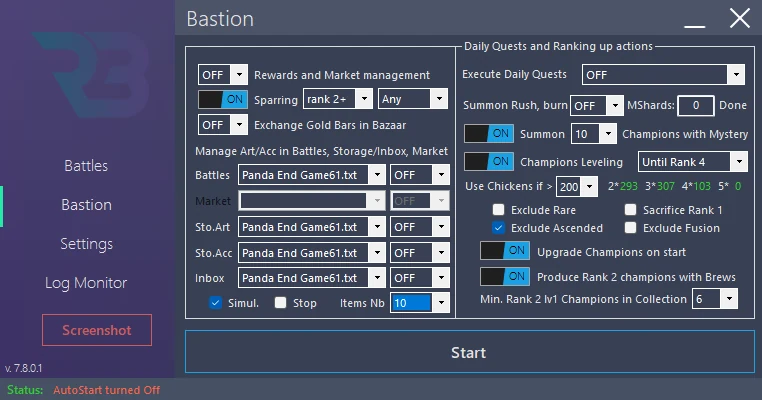The height and width of the screenshot is (400, 762).
Task: Uncheck the Exclude Ascended checkbox
Action: tap(498, 227)
